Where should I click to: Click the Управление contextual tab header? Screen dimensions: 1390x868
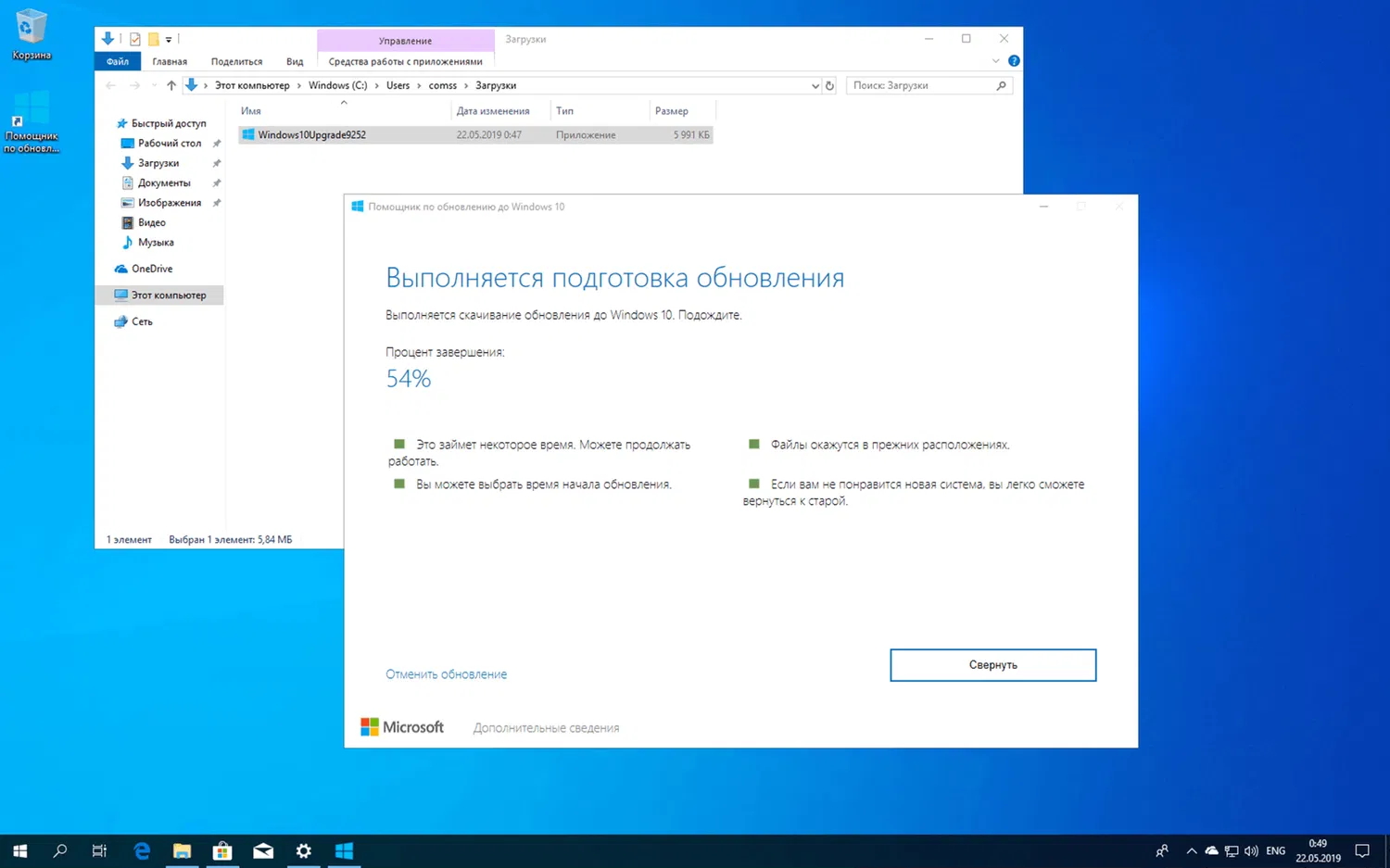tap(405, 41)
